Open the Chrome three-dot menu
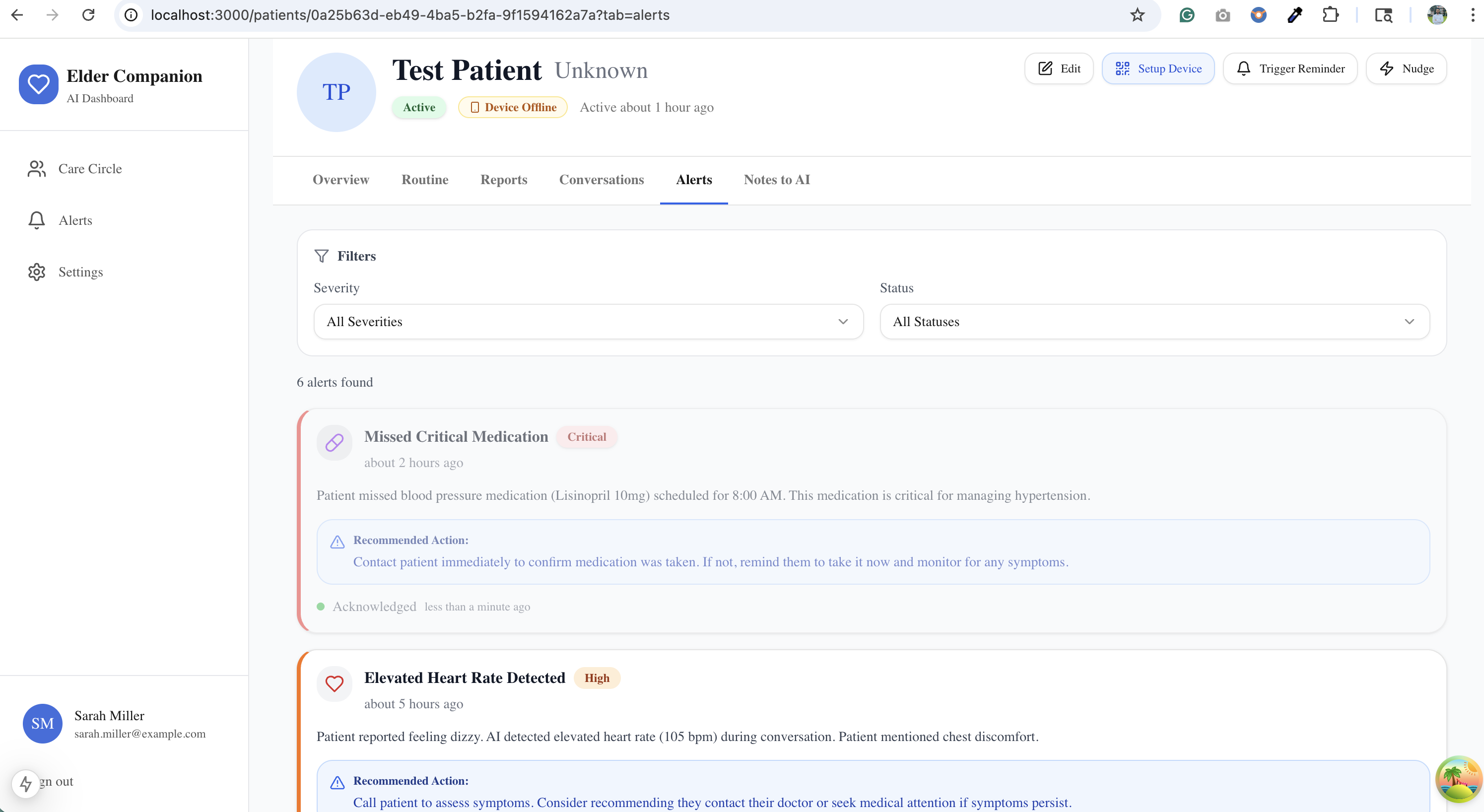The image size is (1484, 812). pyautogui.click(x=1473, y=15)
